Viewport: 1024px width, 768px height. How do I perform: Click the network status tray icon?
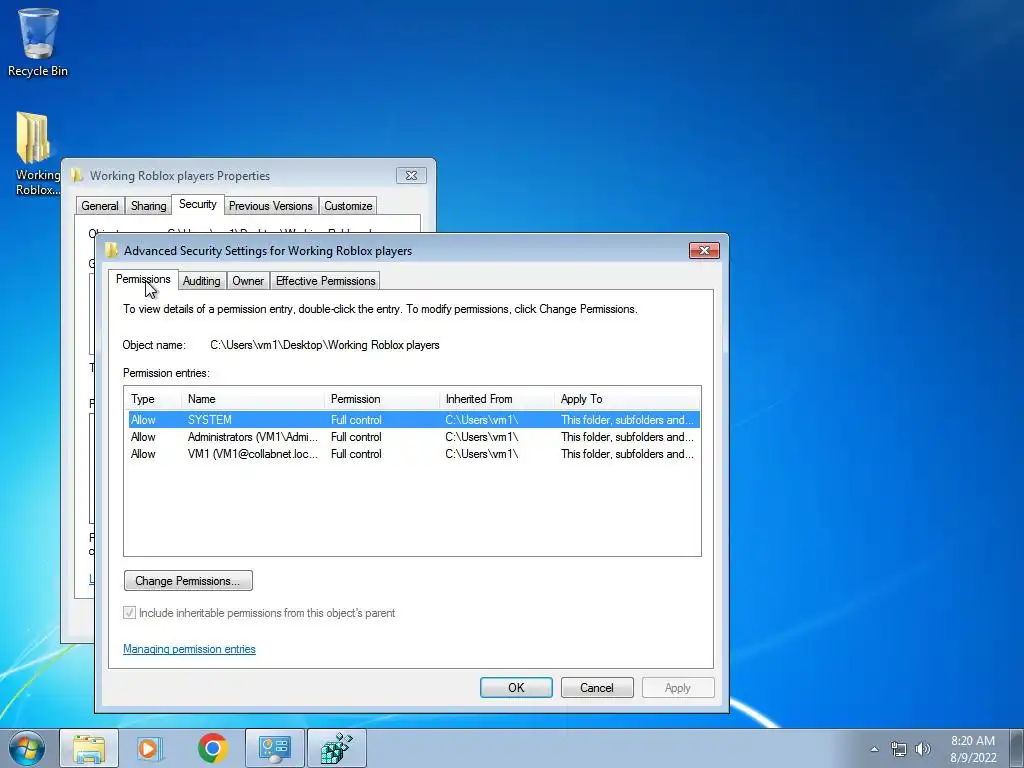click(x=899, y=749)
